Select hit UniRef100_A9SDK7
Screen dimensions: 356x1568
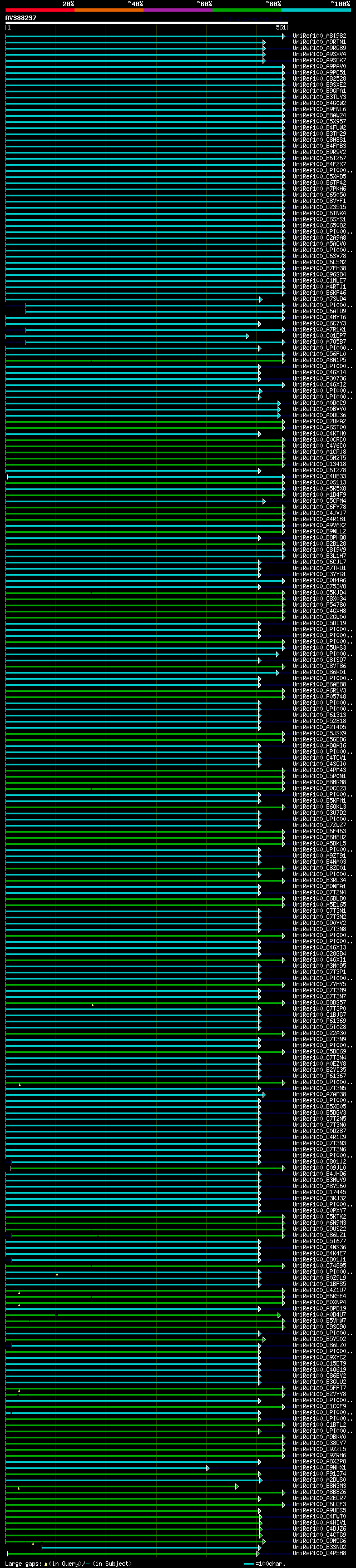319,60
